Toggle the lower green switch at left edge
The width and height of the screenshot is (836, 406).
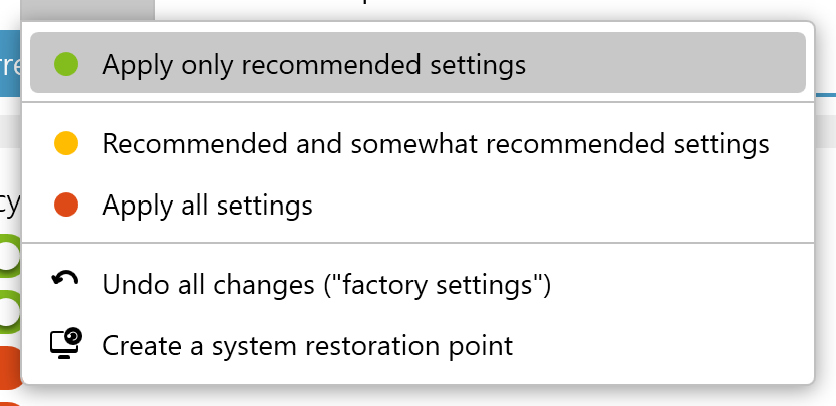tap(9, 311)
